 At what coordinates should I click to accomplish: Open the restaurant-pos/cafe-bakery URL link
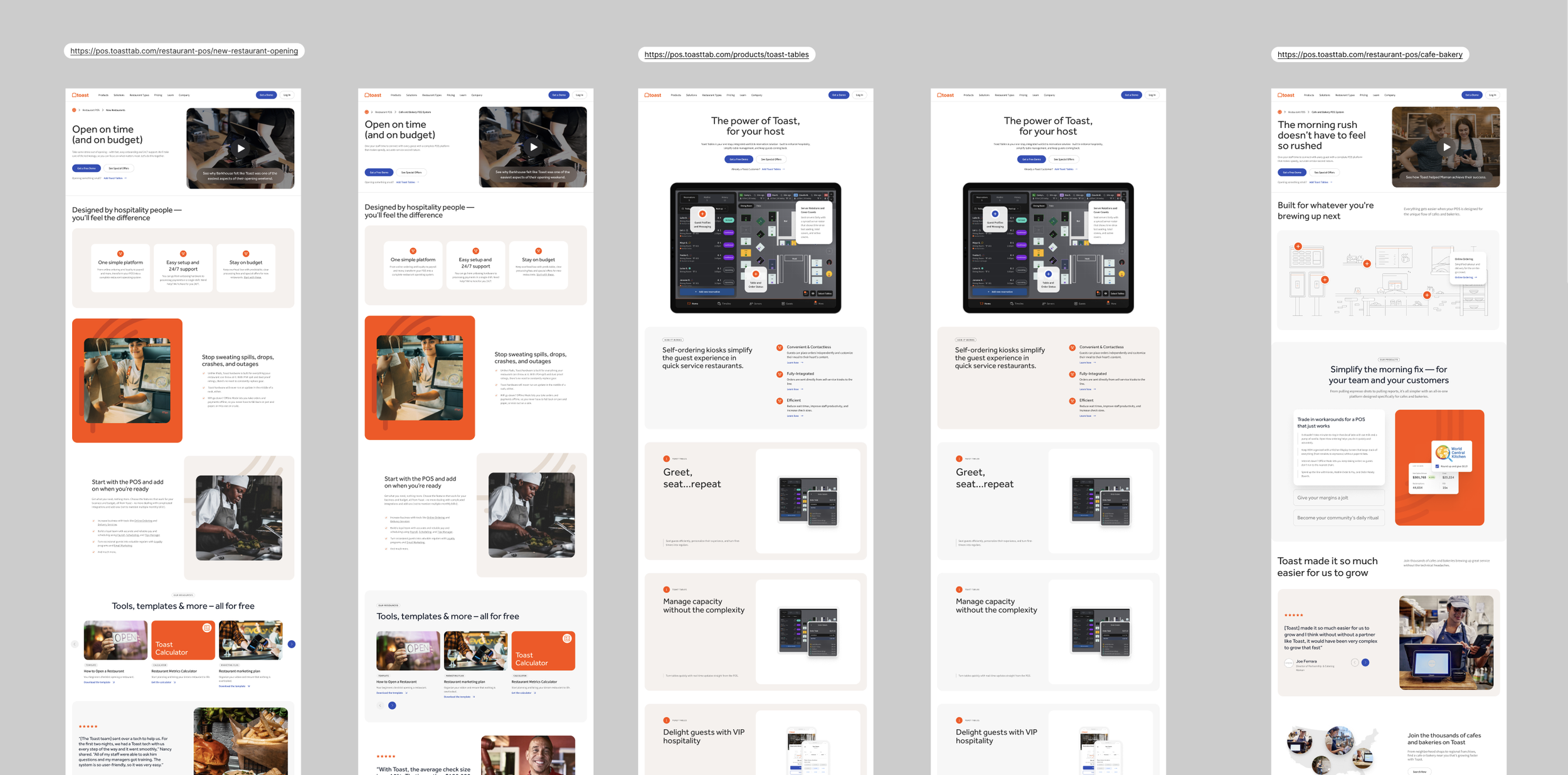(x=1370, y=55)
